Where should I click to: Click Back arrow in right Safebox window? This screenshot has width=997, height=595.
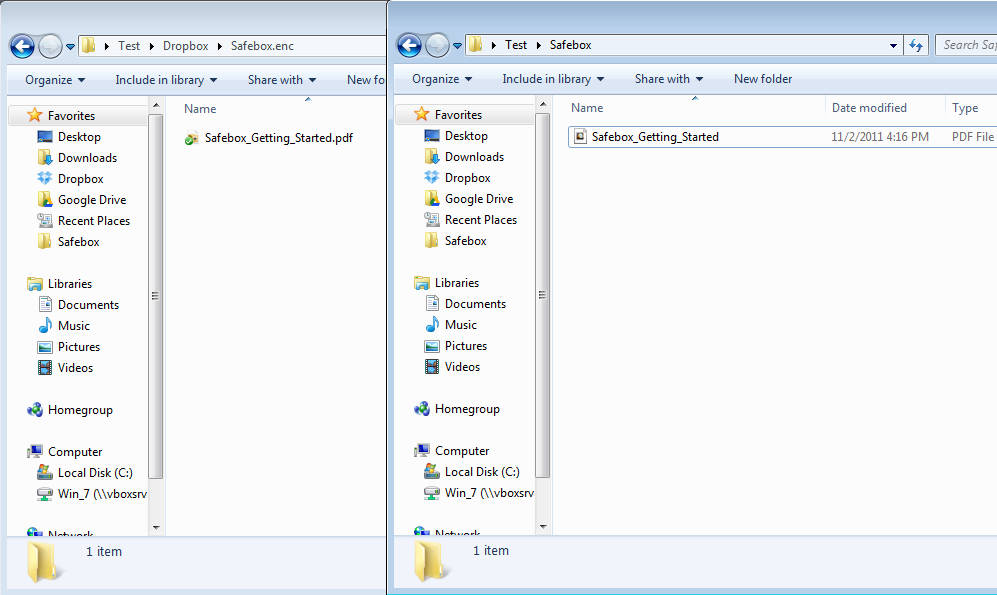pos(409,45)
